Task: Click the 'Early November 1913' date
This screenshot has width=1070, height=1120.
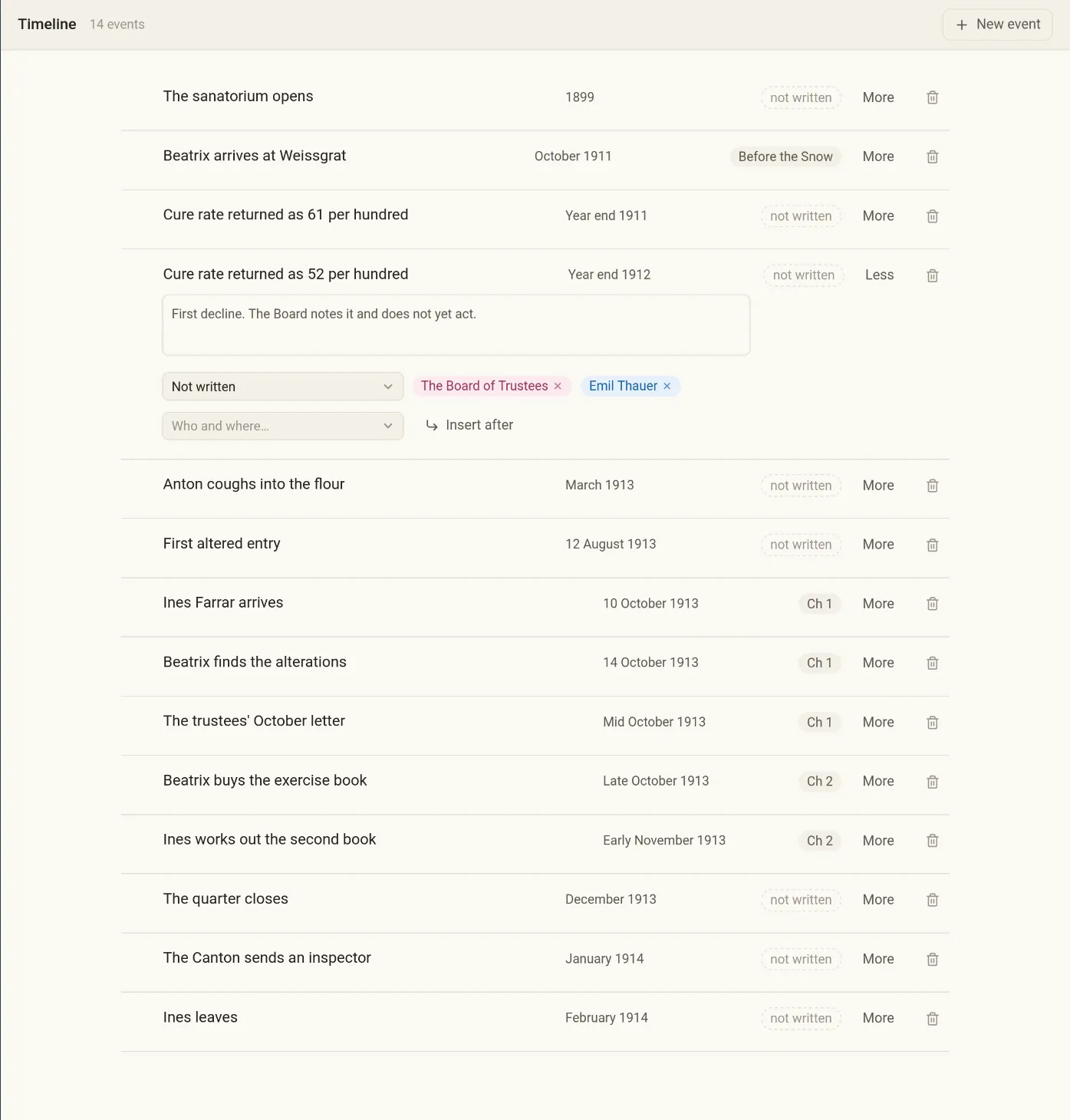Action: click(x=664, y=840)
